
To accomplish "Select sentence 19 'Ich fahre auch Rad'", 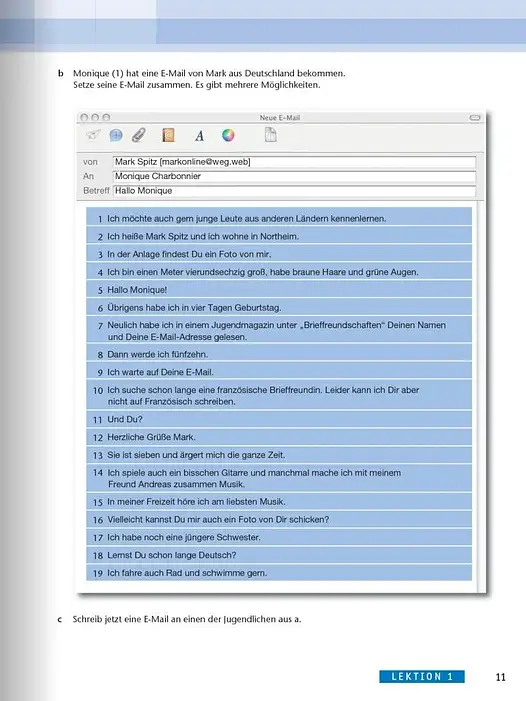I will point(279,573).
